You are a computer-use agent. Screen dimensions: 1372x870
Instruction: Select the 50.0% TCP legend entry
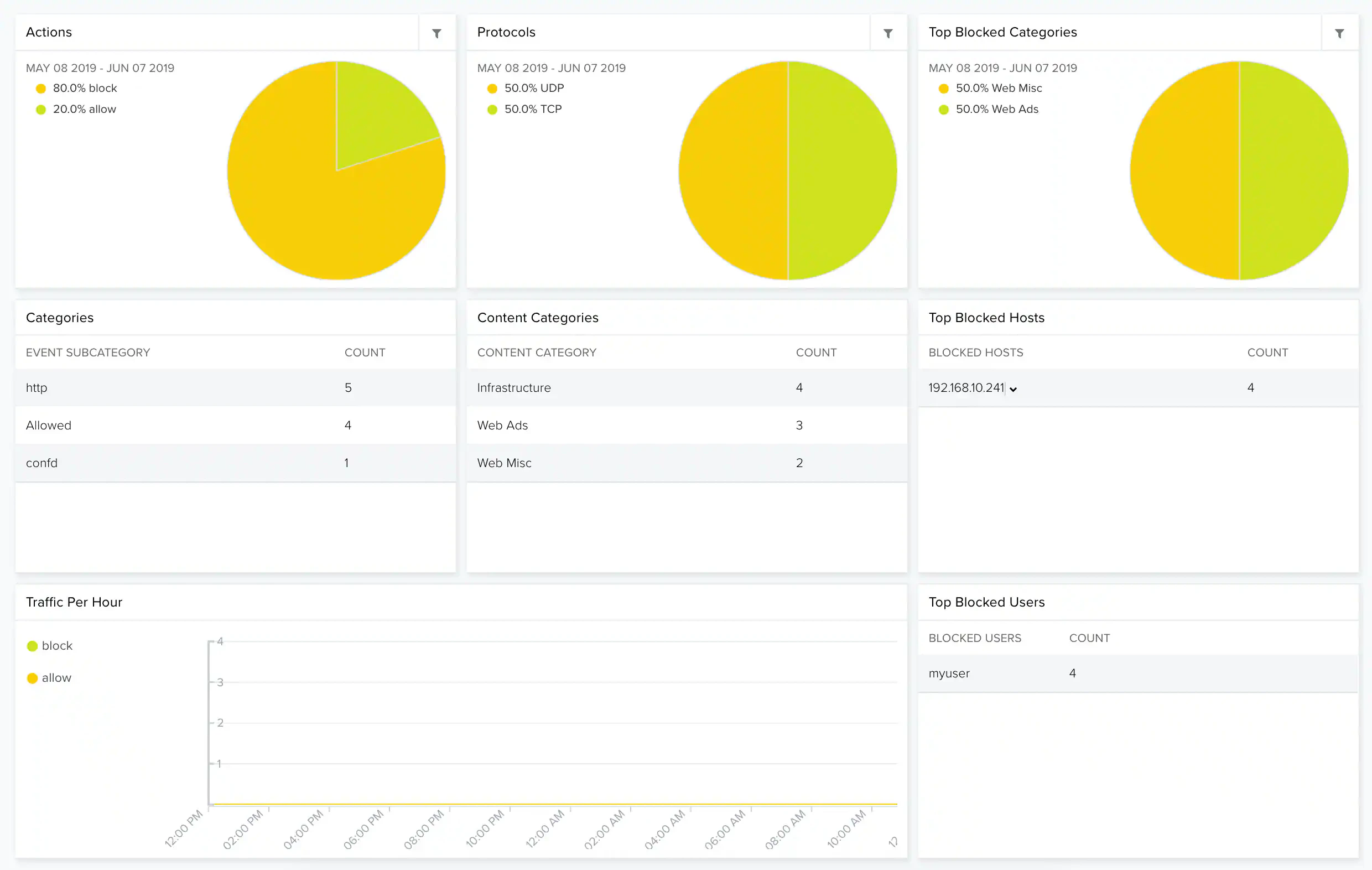click(532, 109)
